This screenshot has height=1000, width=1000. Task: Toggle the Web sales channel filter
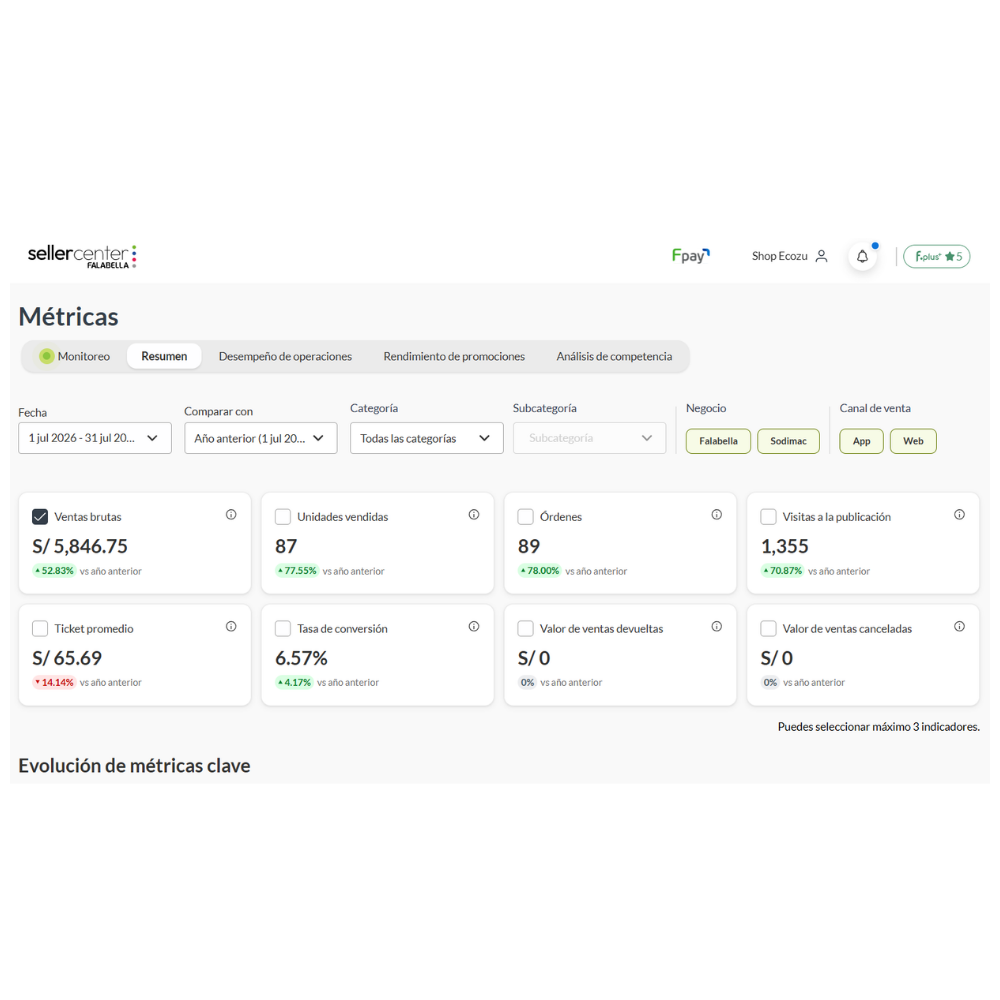tap(913, 441)
